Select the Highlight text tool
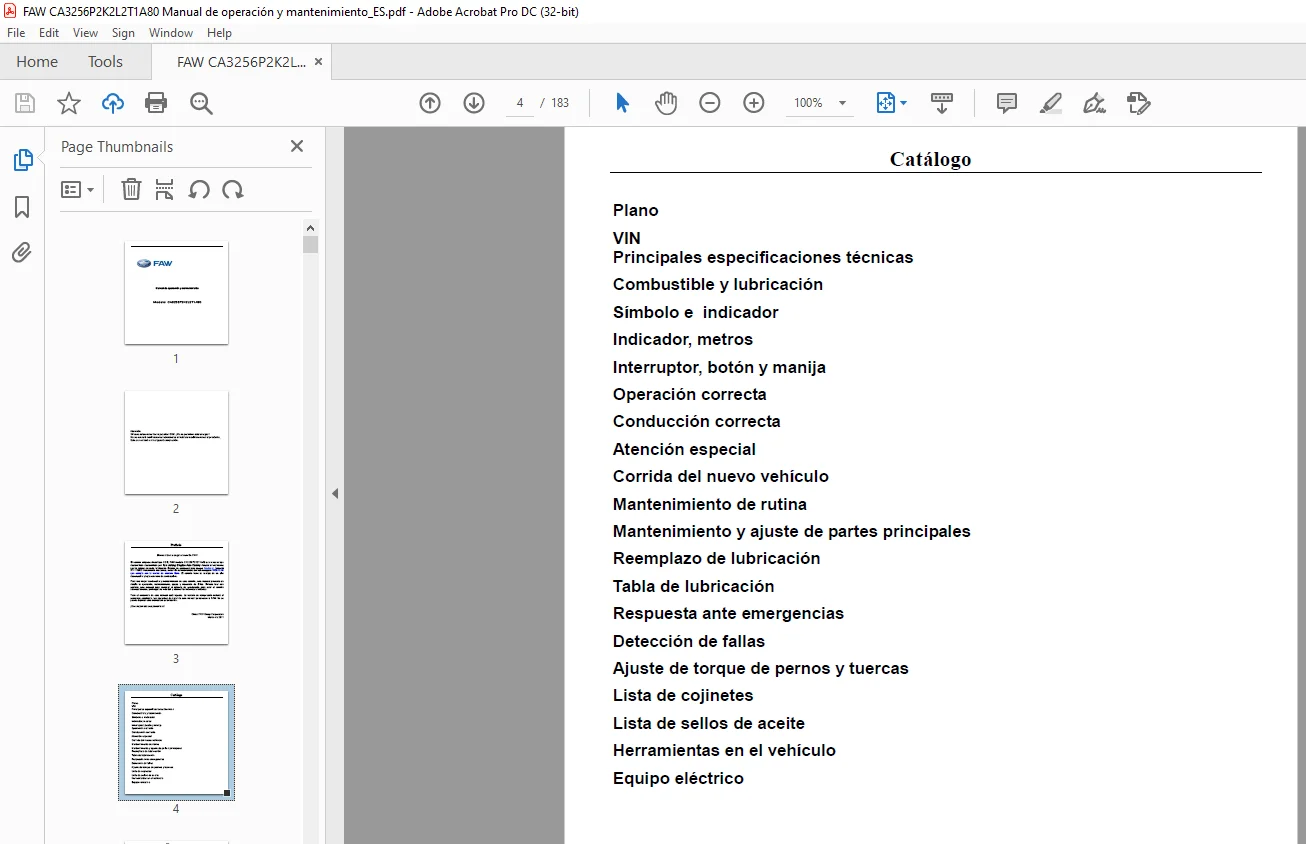The width and height of the screenshot is (1306, 844). click(x=1051, y=103)
